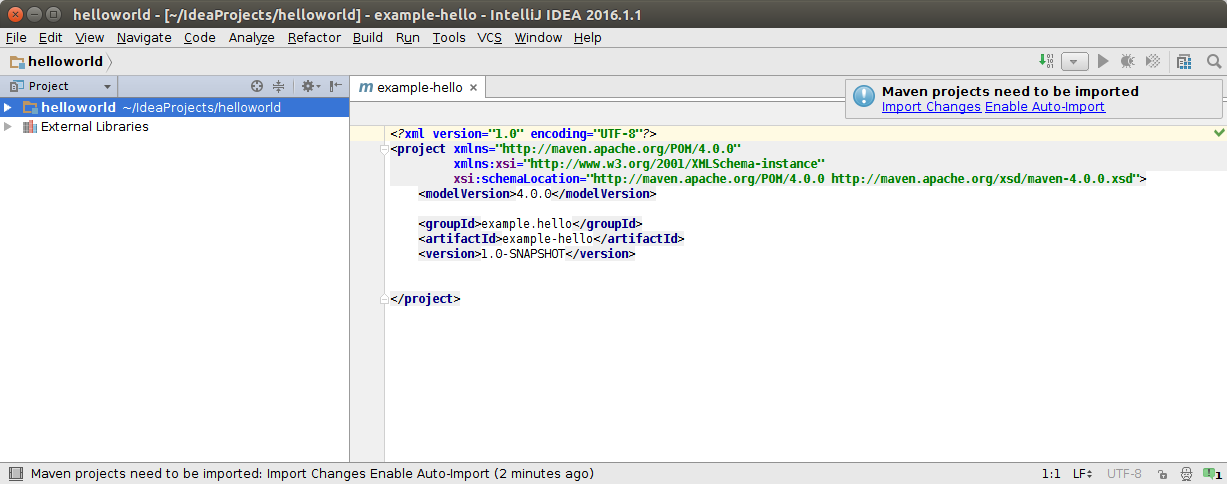
Task: Click the Hide Project panel icon
Action: point(335,87)
